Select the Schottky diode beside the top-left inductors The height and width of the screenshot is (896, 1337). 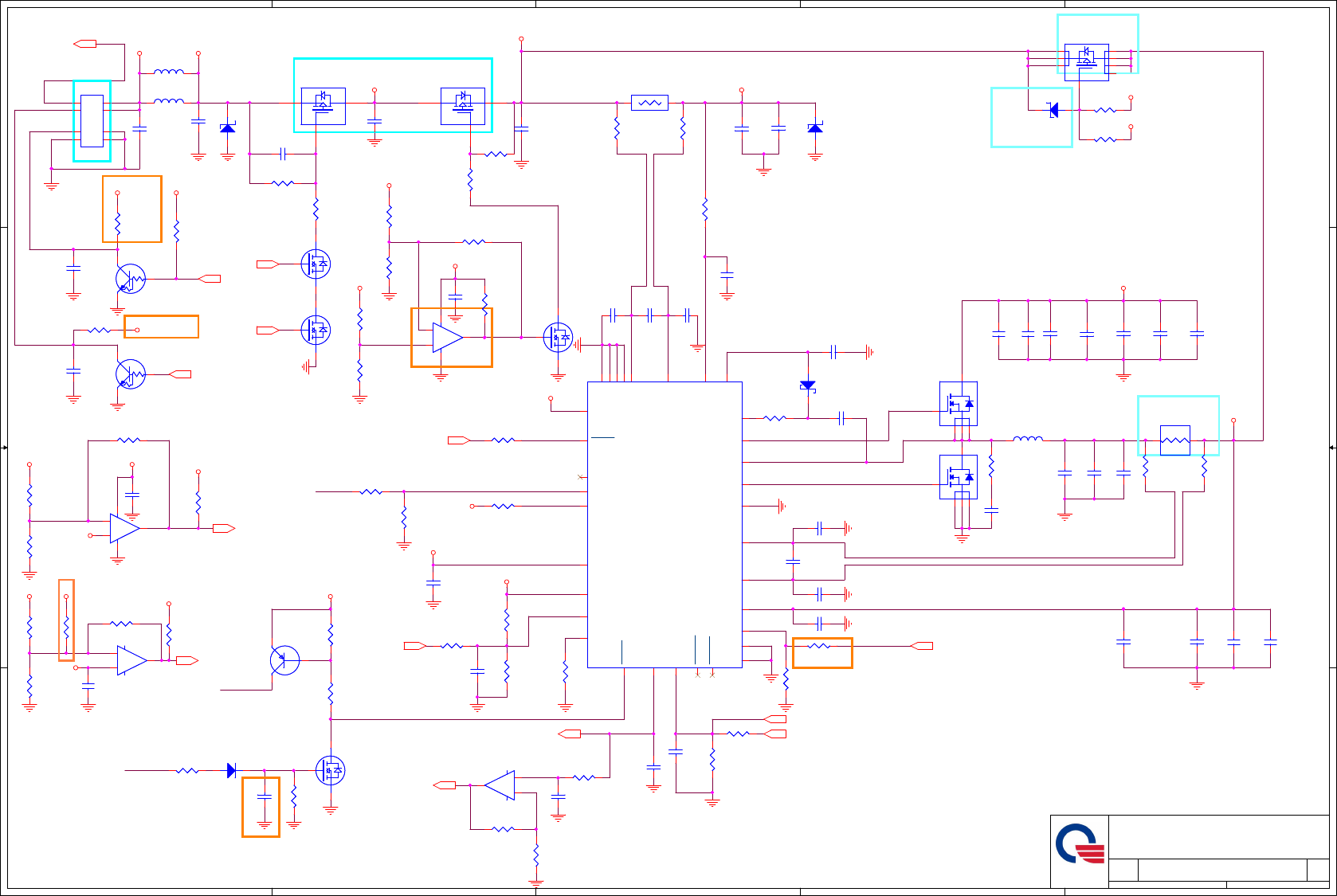click(228, 127)
